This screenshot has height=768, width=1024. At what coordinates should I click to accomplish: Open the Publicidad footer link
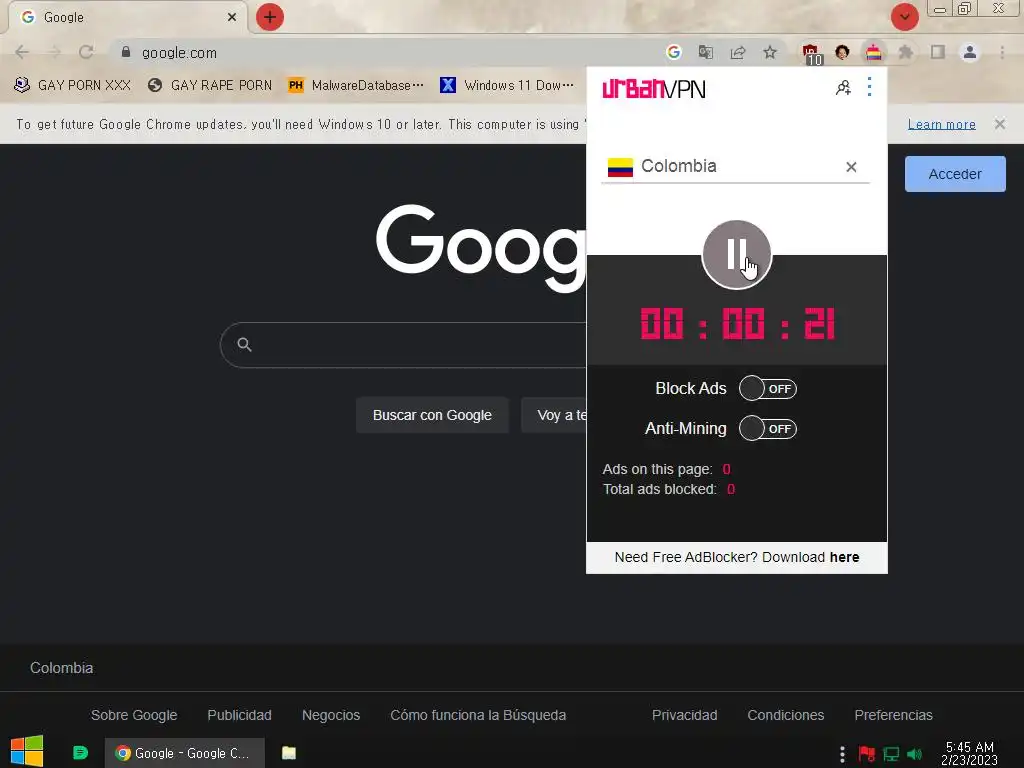239,715
